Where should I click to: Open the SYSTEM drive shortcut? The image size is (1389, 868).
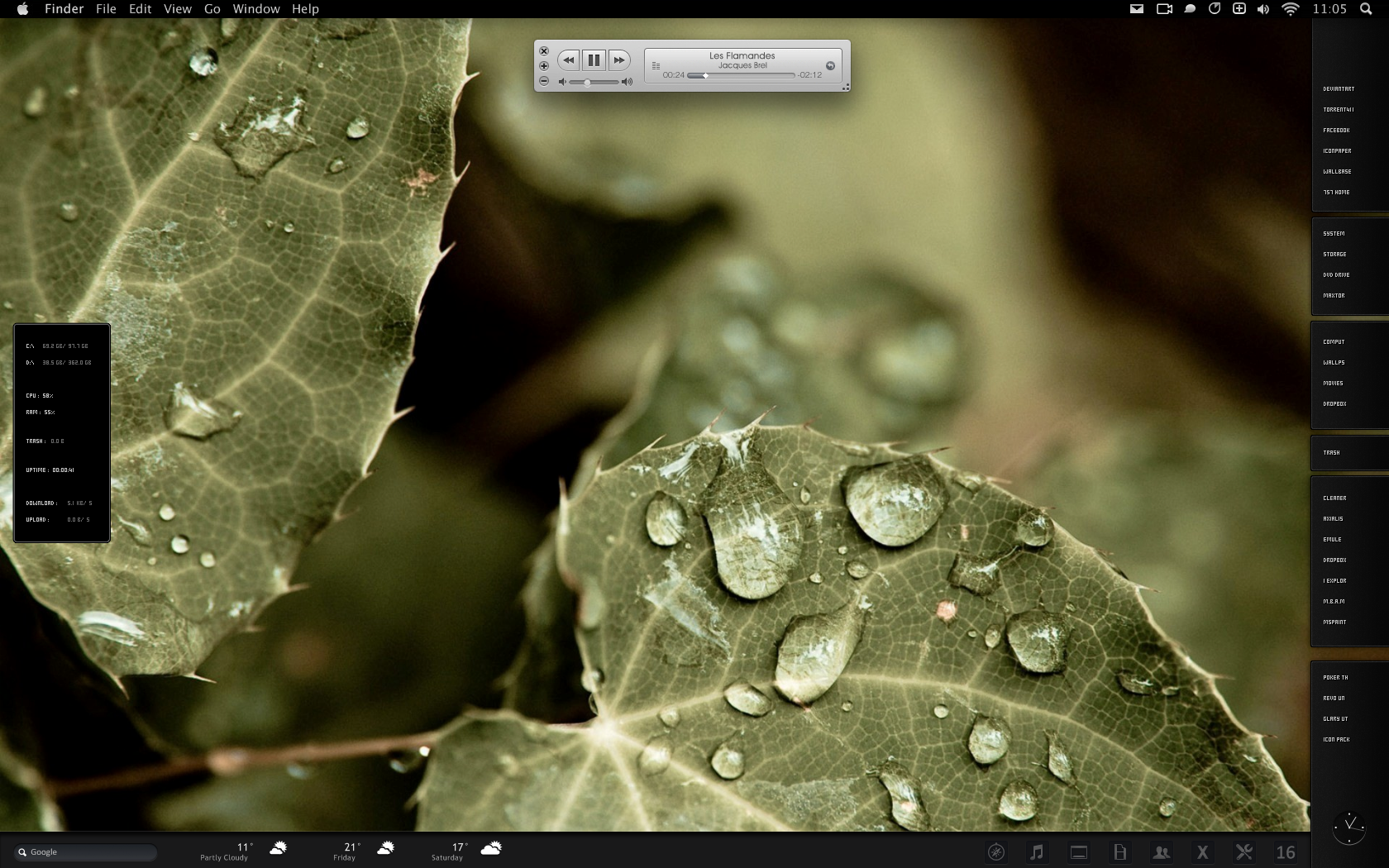[1334, 234]
